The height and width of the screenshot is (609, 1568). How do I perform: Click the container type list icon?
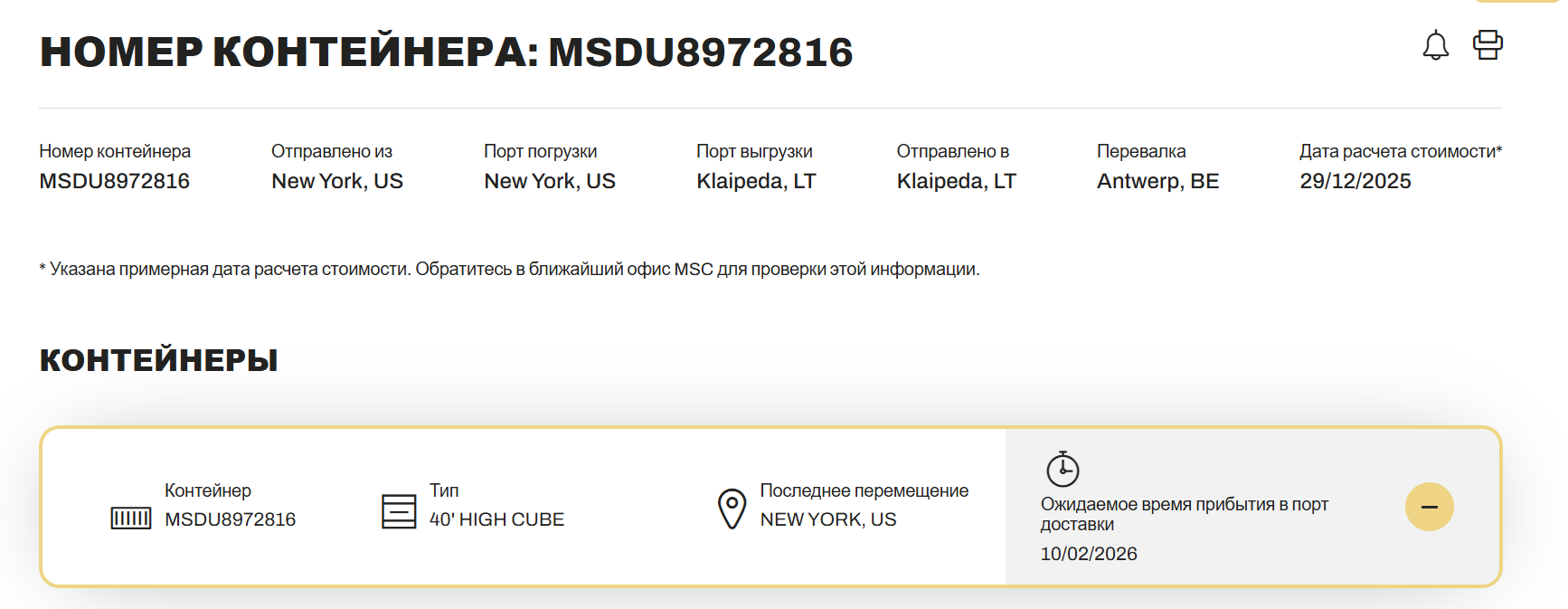[399, 511]
